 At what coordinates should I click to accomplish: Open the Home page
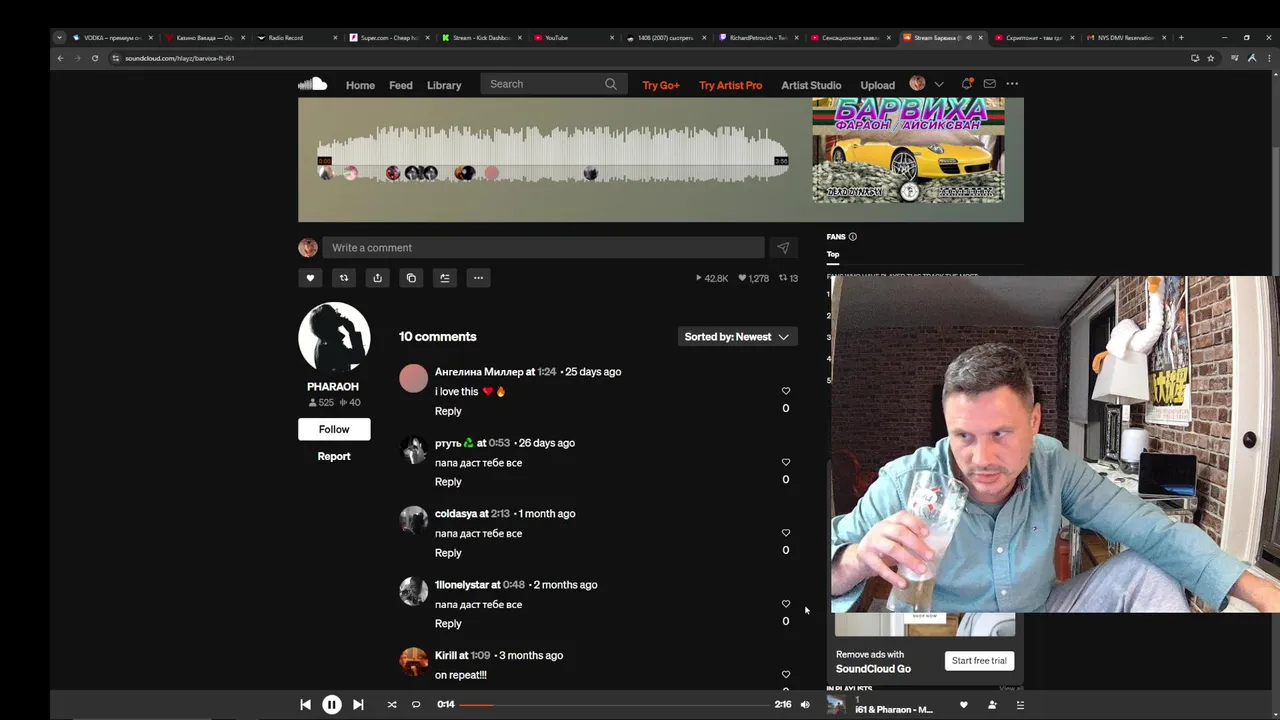click(x=360, y=85)
